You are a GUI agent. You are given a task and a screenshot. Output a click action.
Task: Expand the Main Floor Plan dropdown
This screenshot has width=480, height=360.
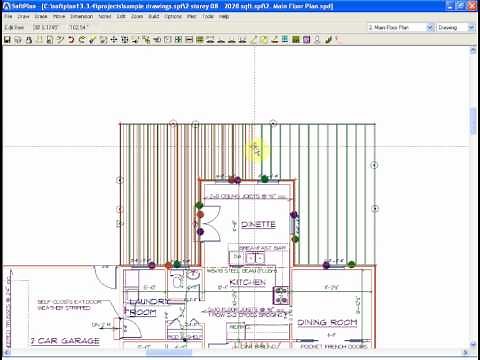(x=430, y=28)
